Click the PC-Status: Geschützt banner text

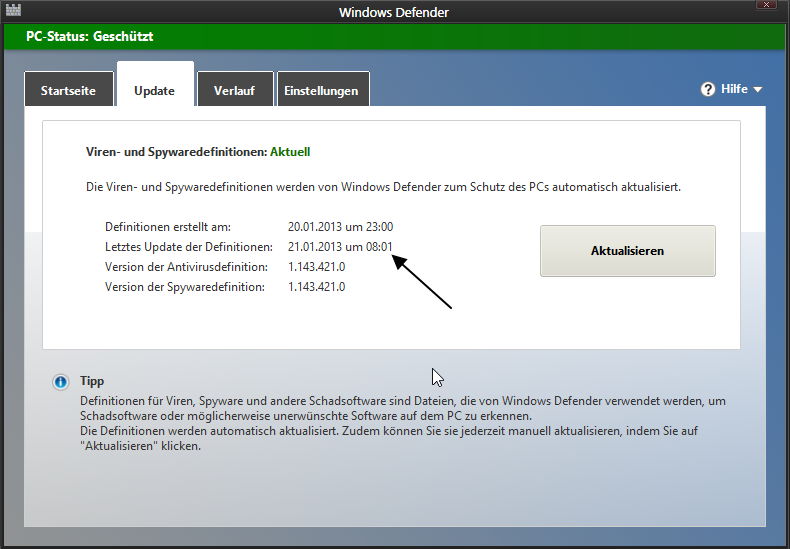pos(90,36)
